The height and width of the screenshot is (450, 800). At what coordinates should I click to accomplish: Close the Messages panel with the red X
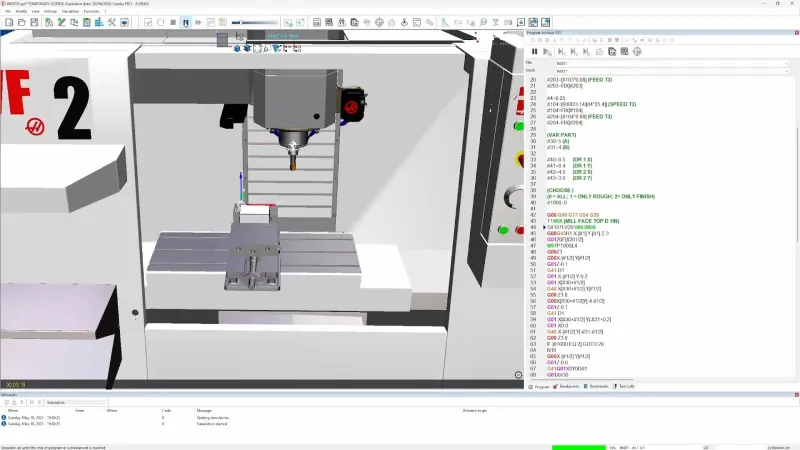pyautogui.click(x=796, y=395)
